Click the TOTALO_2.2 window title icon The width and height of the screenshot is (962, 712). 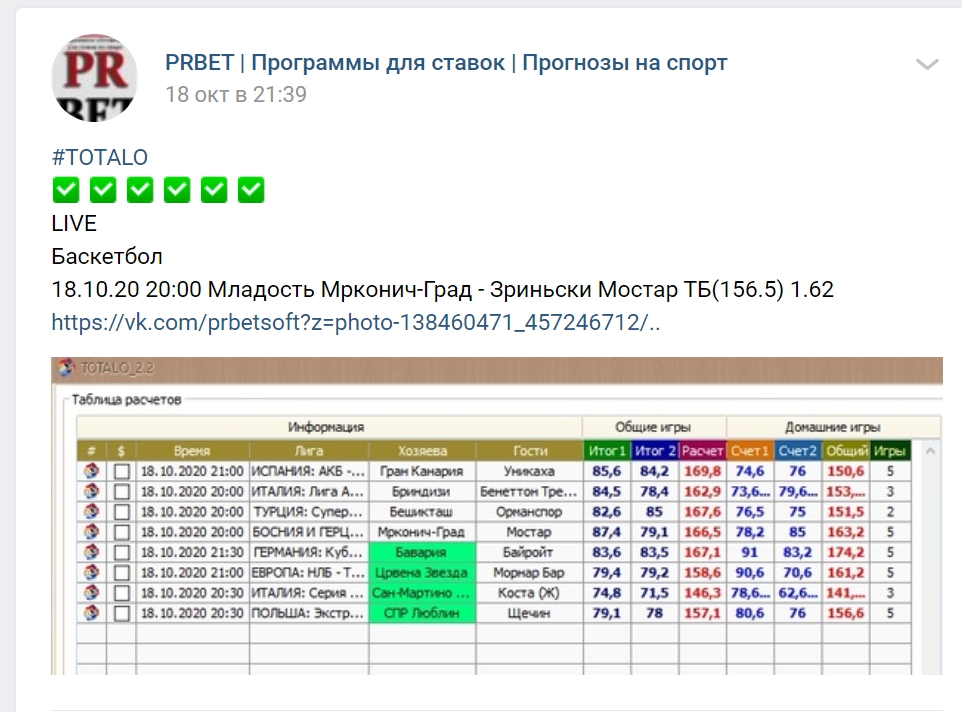(67, 368)
